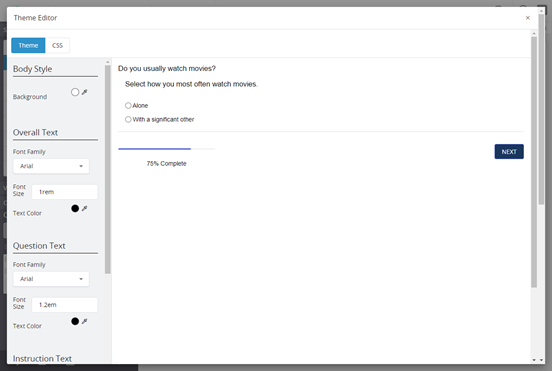Open the Question Text color swatch
This screenshot has height=371, width=552.
tap(75, 321)
